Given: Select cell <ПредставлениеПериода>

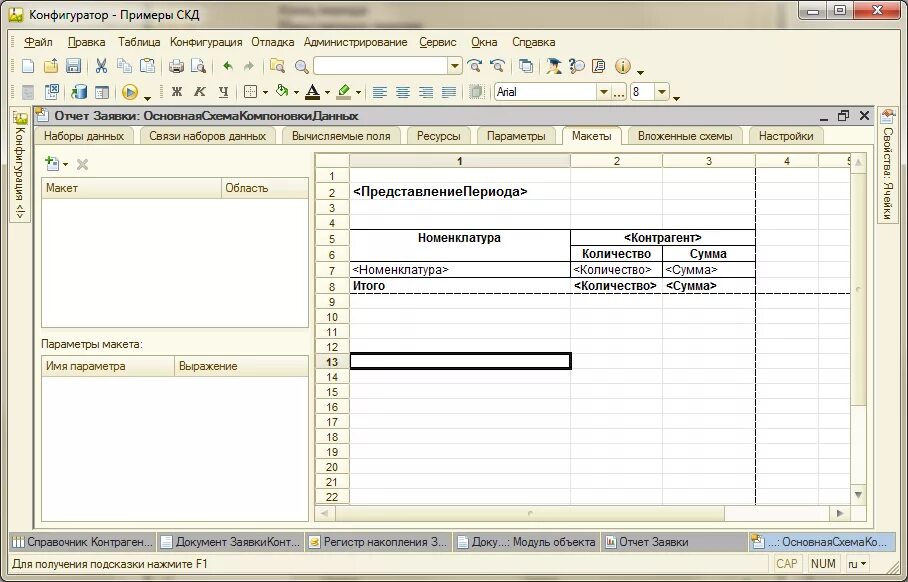Looking at the screenshot, I should [460, 192].
